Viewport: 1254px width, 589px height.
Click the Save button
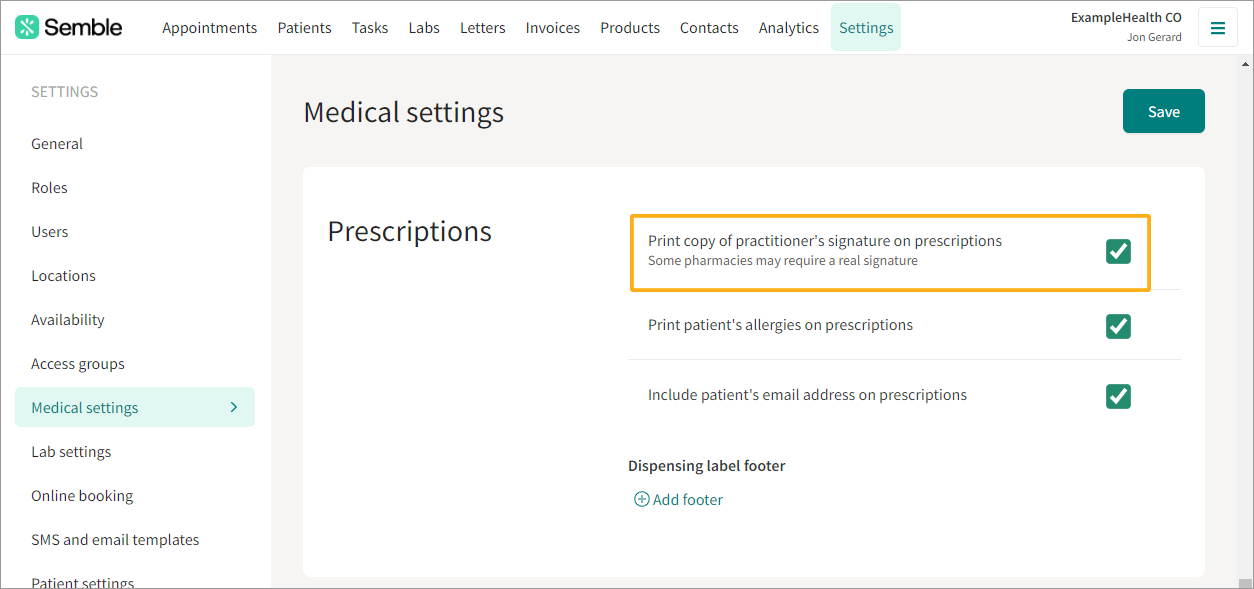(x=1163, y=111)
